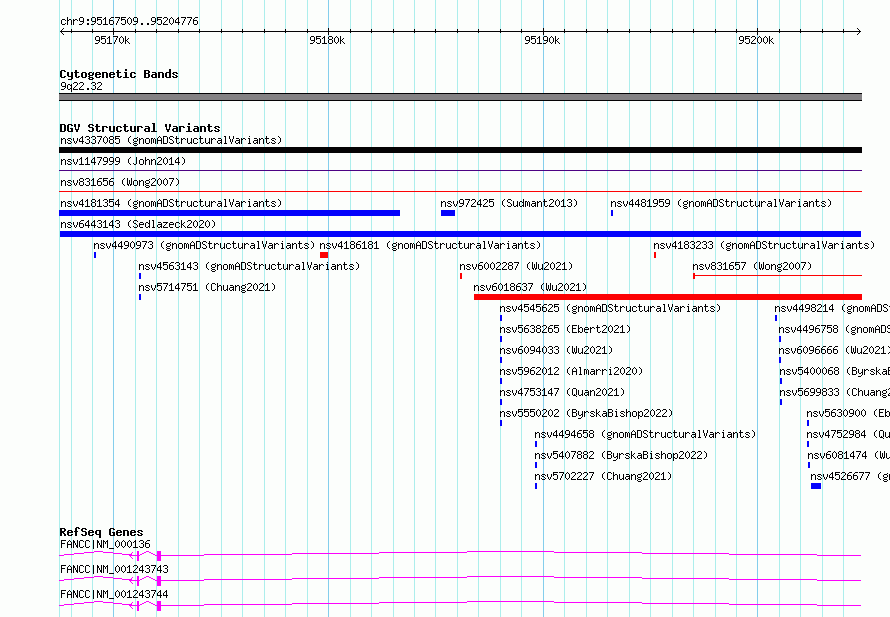Click the small blue nsv972425 bar

tap(448, 213)
